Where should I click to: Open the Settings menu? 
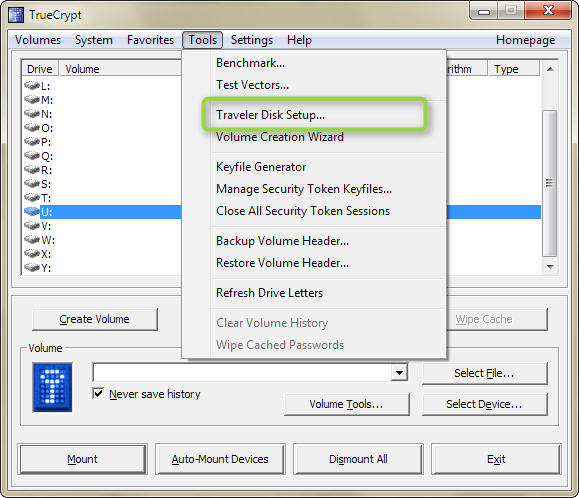click(252, 40)
